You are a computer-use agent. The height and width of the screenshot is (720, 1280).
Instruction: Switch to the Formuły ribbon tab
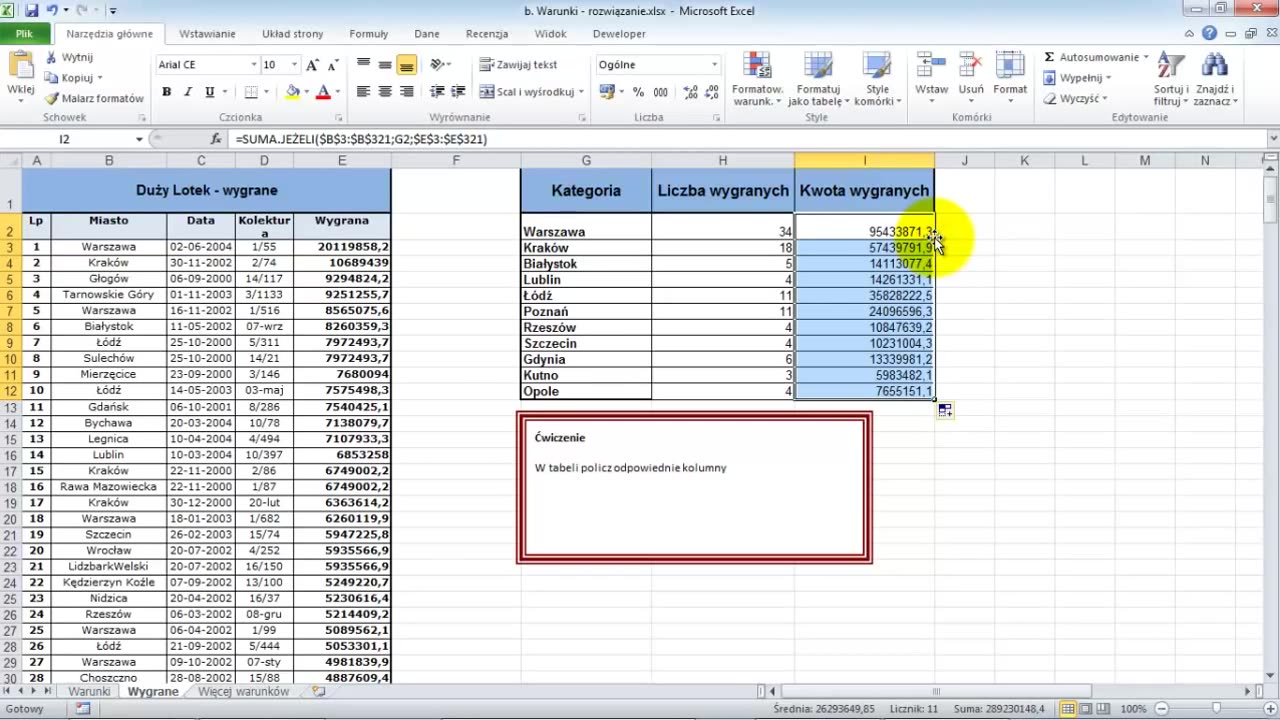click(x=369, y=33)
